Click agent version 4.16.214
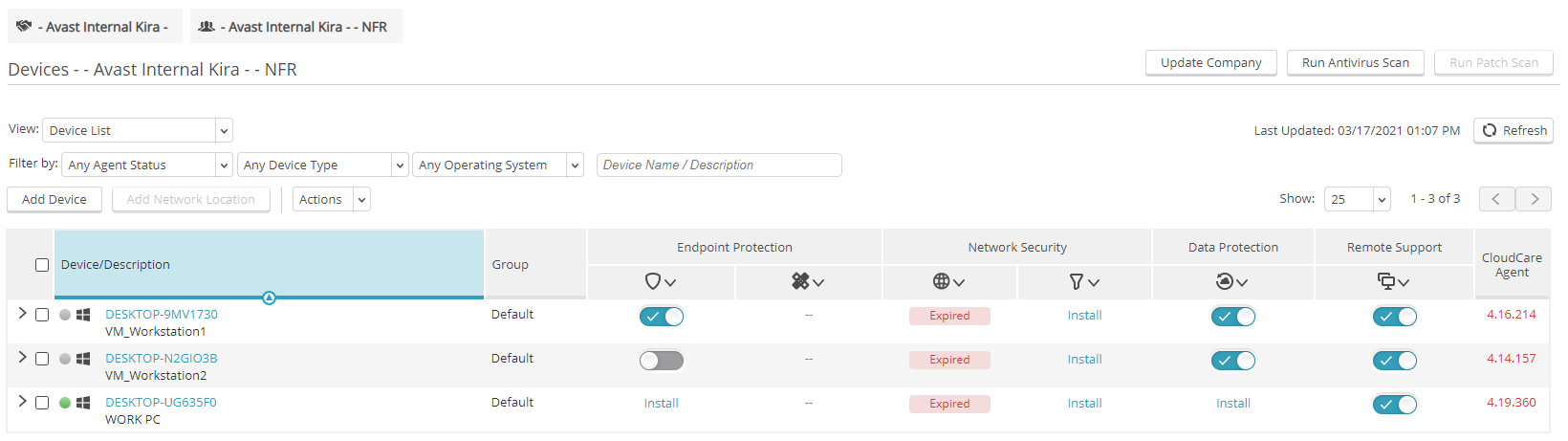Image resolution: width=1568 pixels, height=441 pixels. [x=1512, y=314]
